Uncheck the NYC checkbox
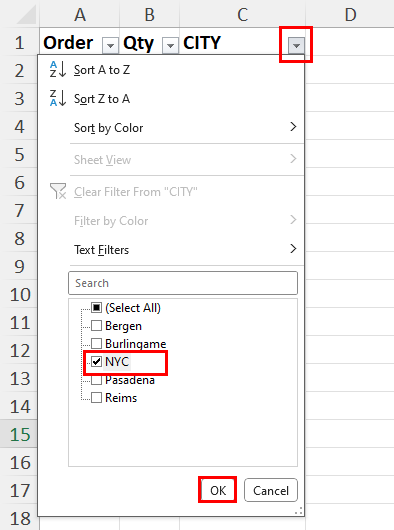 pos(96,362)
